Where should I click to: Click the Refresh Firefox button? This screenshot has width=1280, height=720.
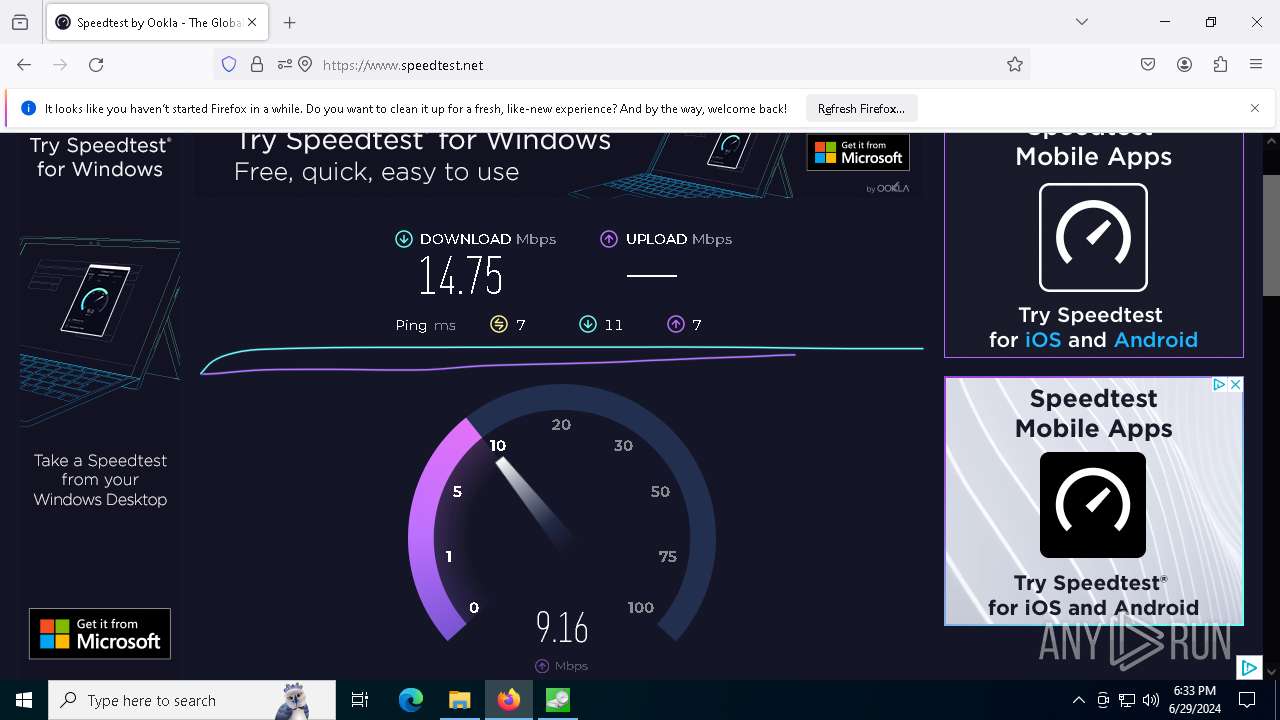point(861,109)
